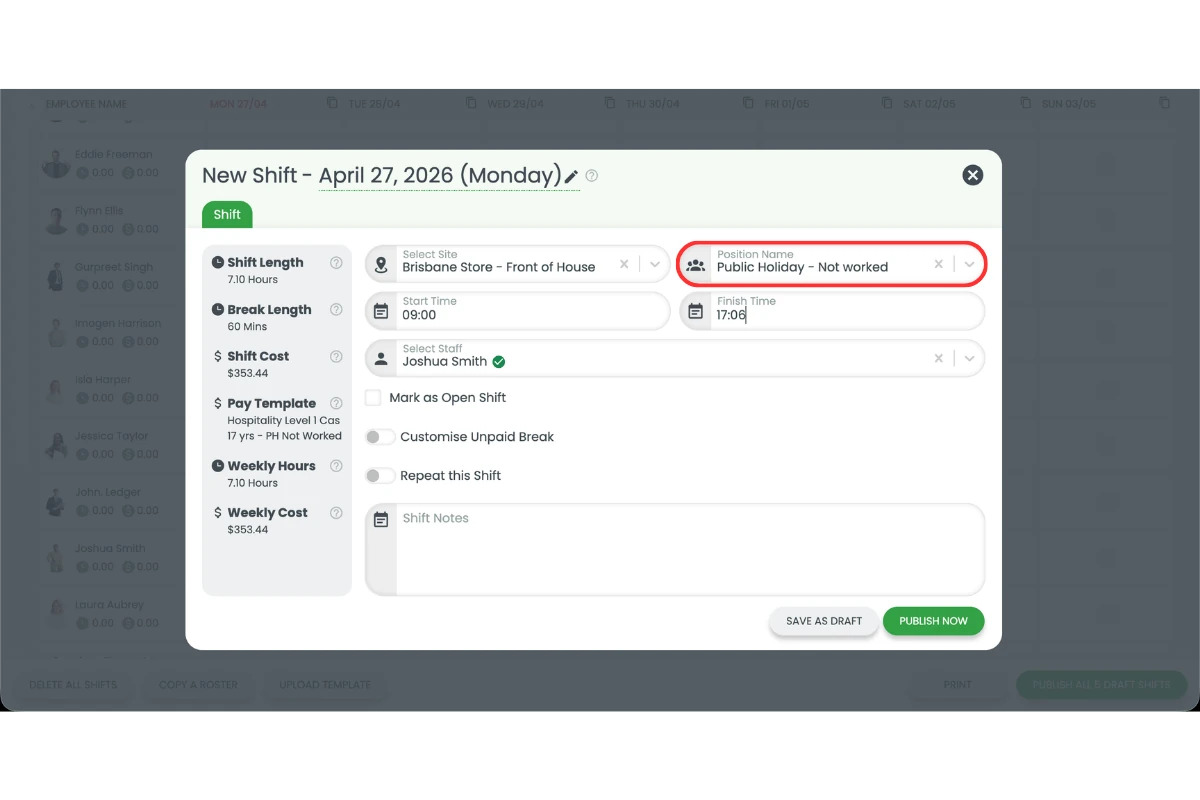Click the copy icon on the TUE column header
The height and width of the screenshot is (800, 1200).
472,103
